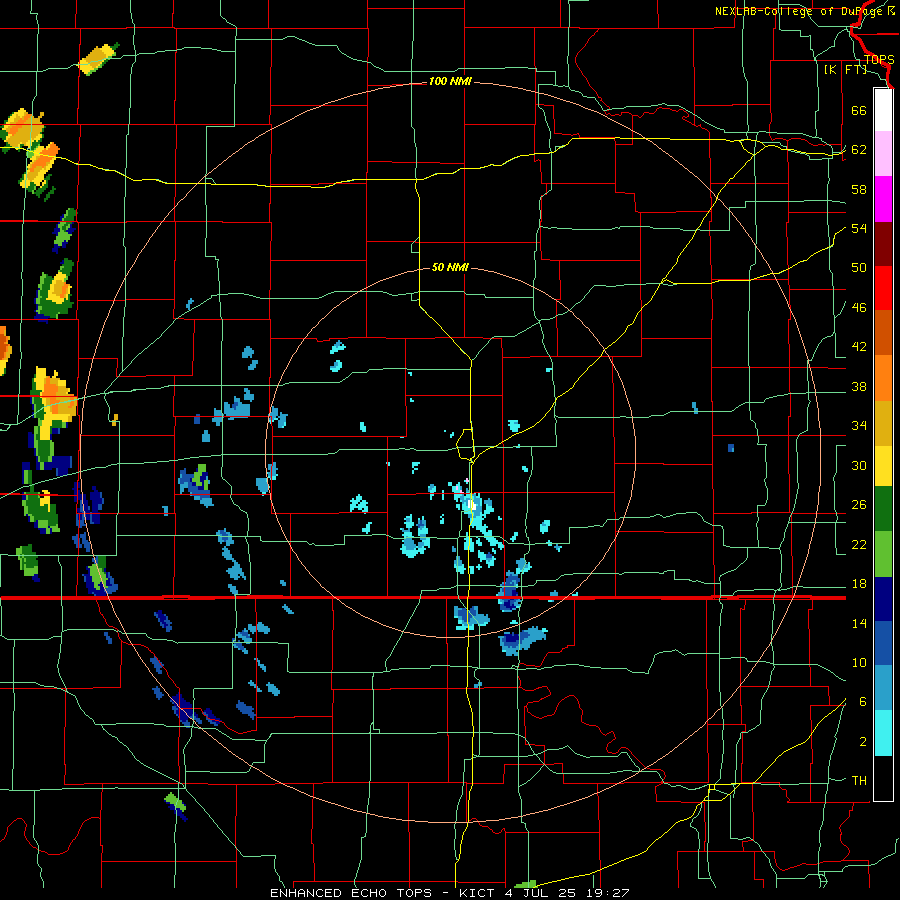Click the 2 value on the color scale
This screenshot has height=900, width=900.
pos(863,742)
